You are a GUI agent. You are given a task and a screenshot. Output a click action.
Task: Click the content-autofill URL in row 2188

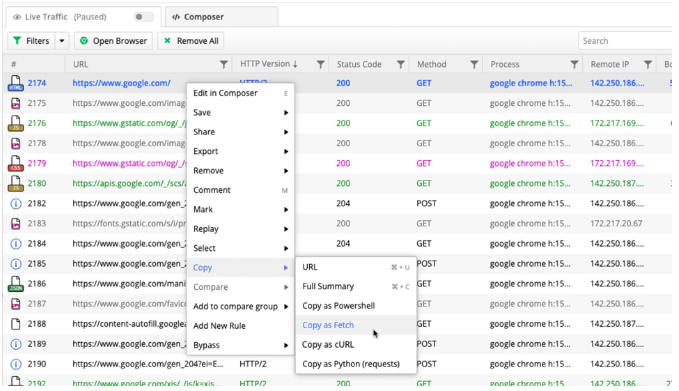(129, 324)
